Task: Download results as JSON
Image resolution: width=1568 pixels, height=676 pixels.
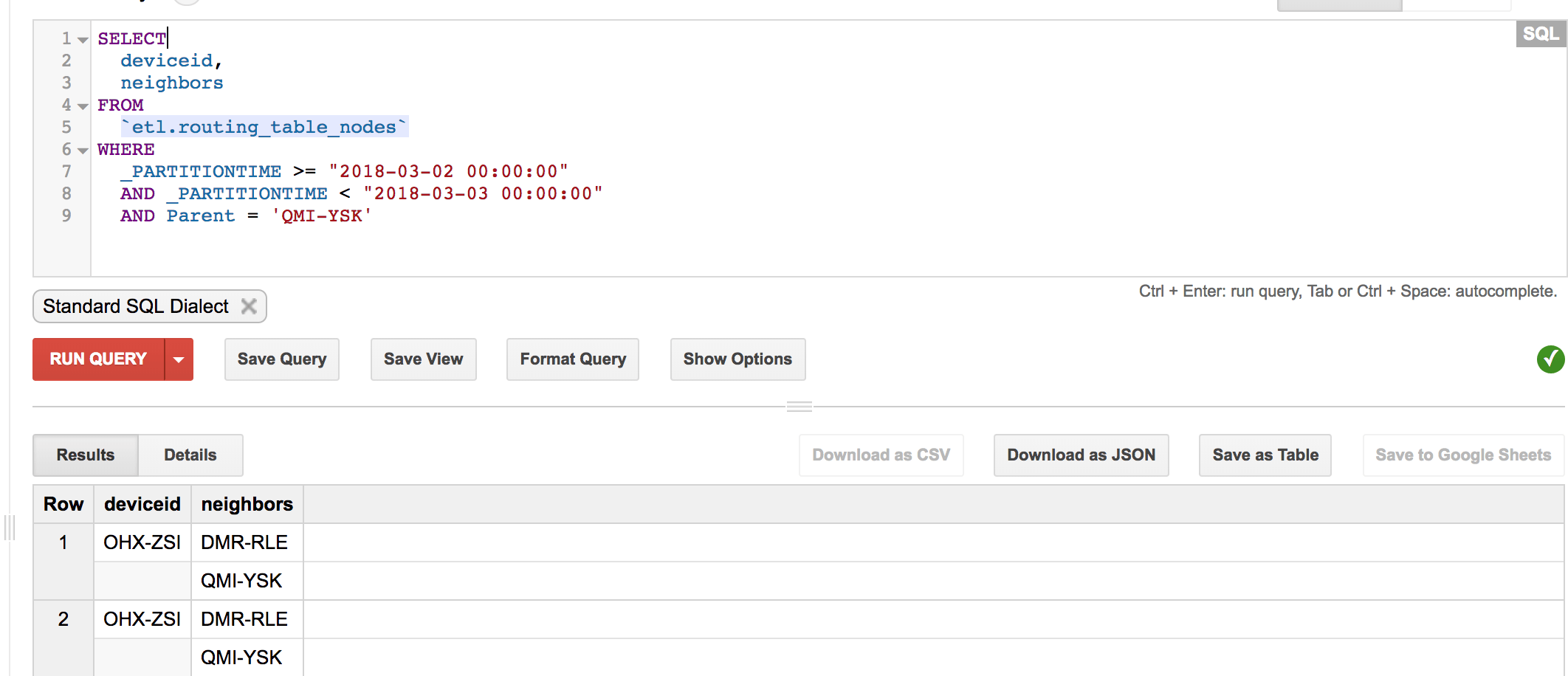Action: point(1080,455)
